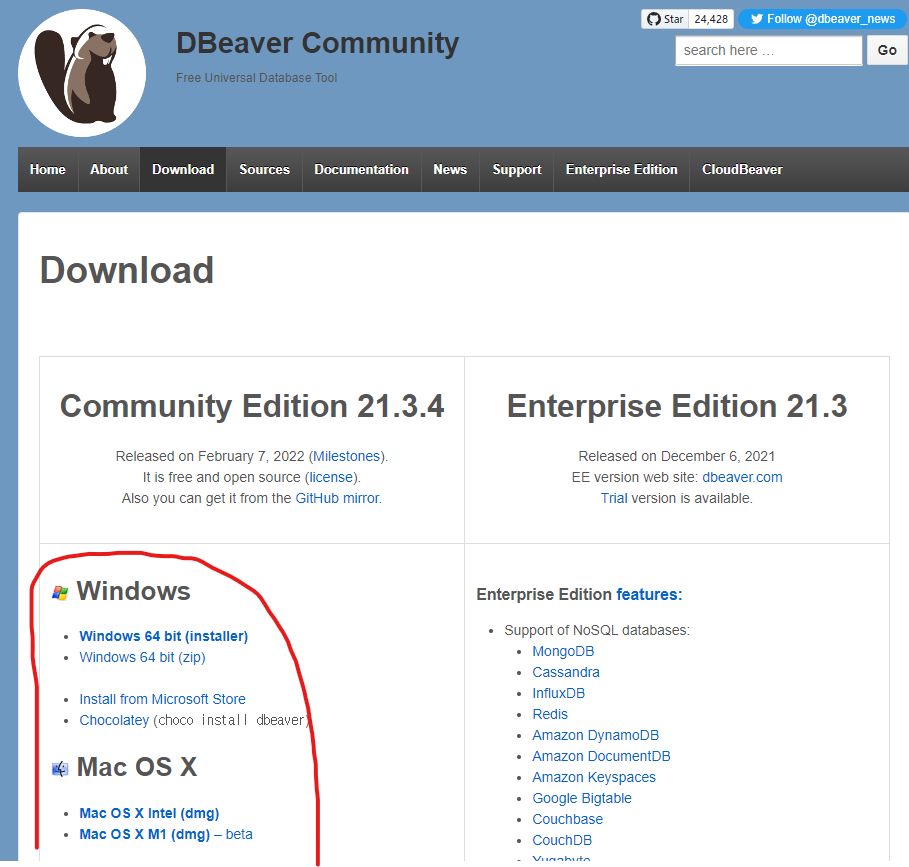The width and height of the screenshot is (909, 867).
Task: Click the 'Community Edition 21.3.4' heading
Action: point(252,406)
